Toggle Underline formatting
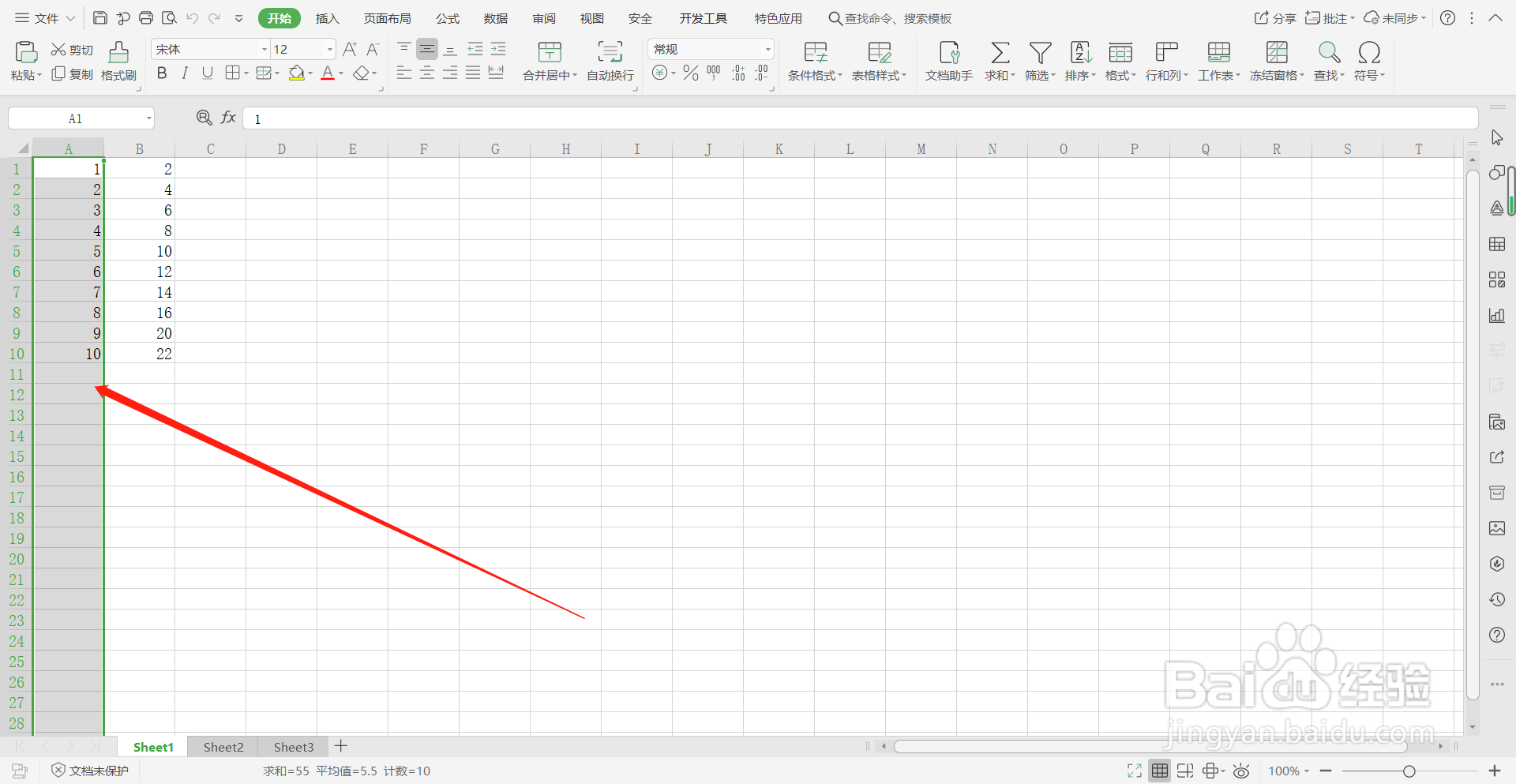Screen dimensions: 1516x784 pos(208,73)
